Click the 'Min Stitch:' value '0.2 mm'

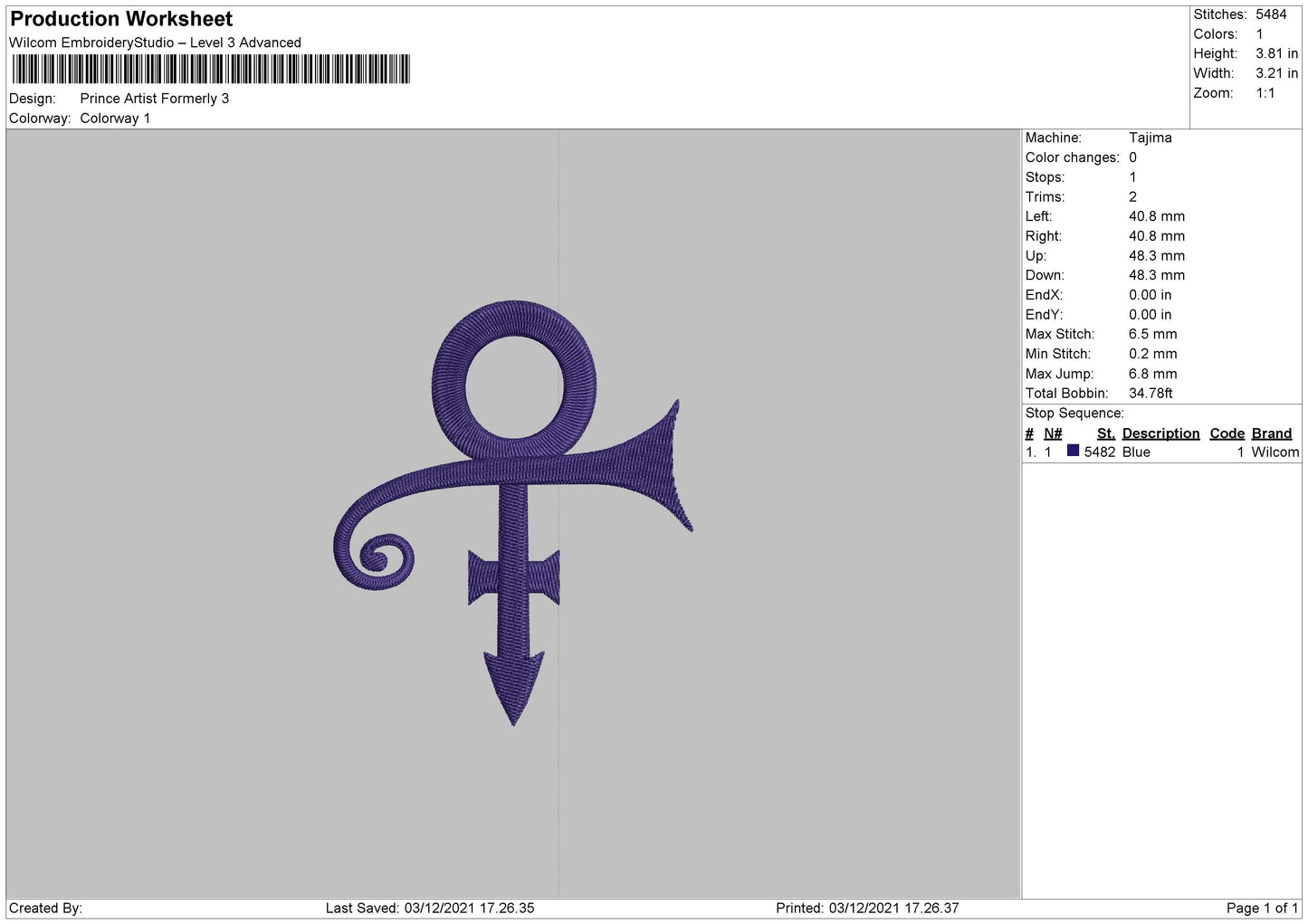coord(1152,354)
